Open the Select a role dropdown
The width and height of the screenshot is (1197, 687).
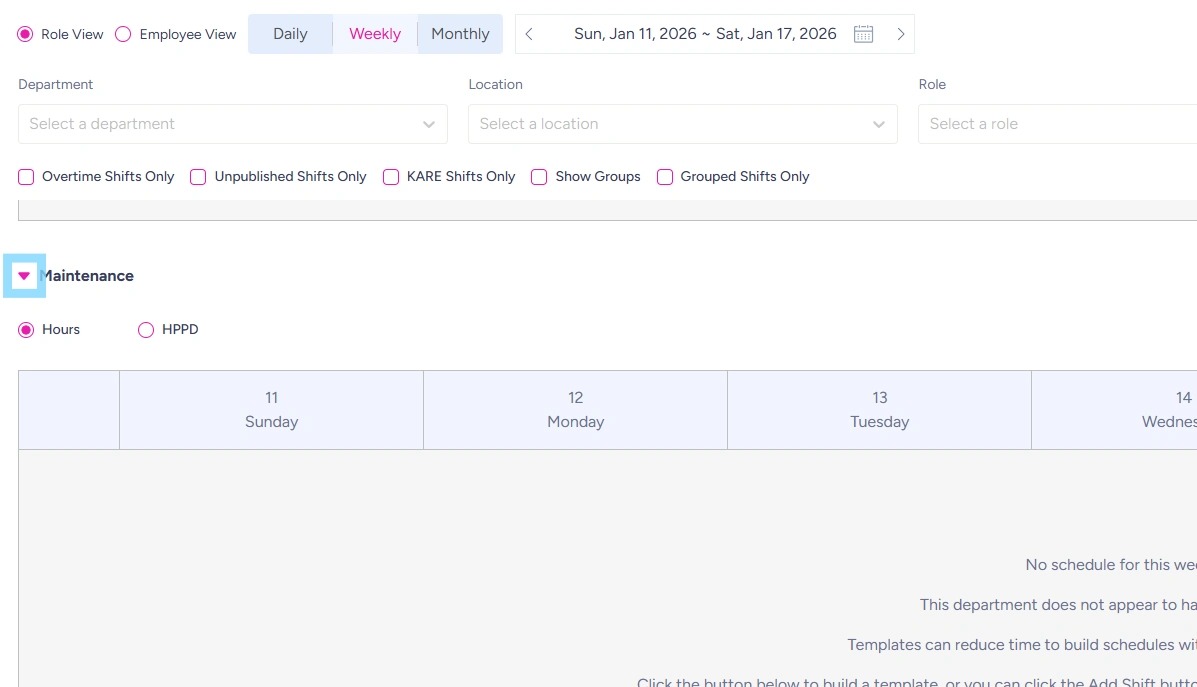coord(1057,124)
